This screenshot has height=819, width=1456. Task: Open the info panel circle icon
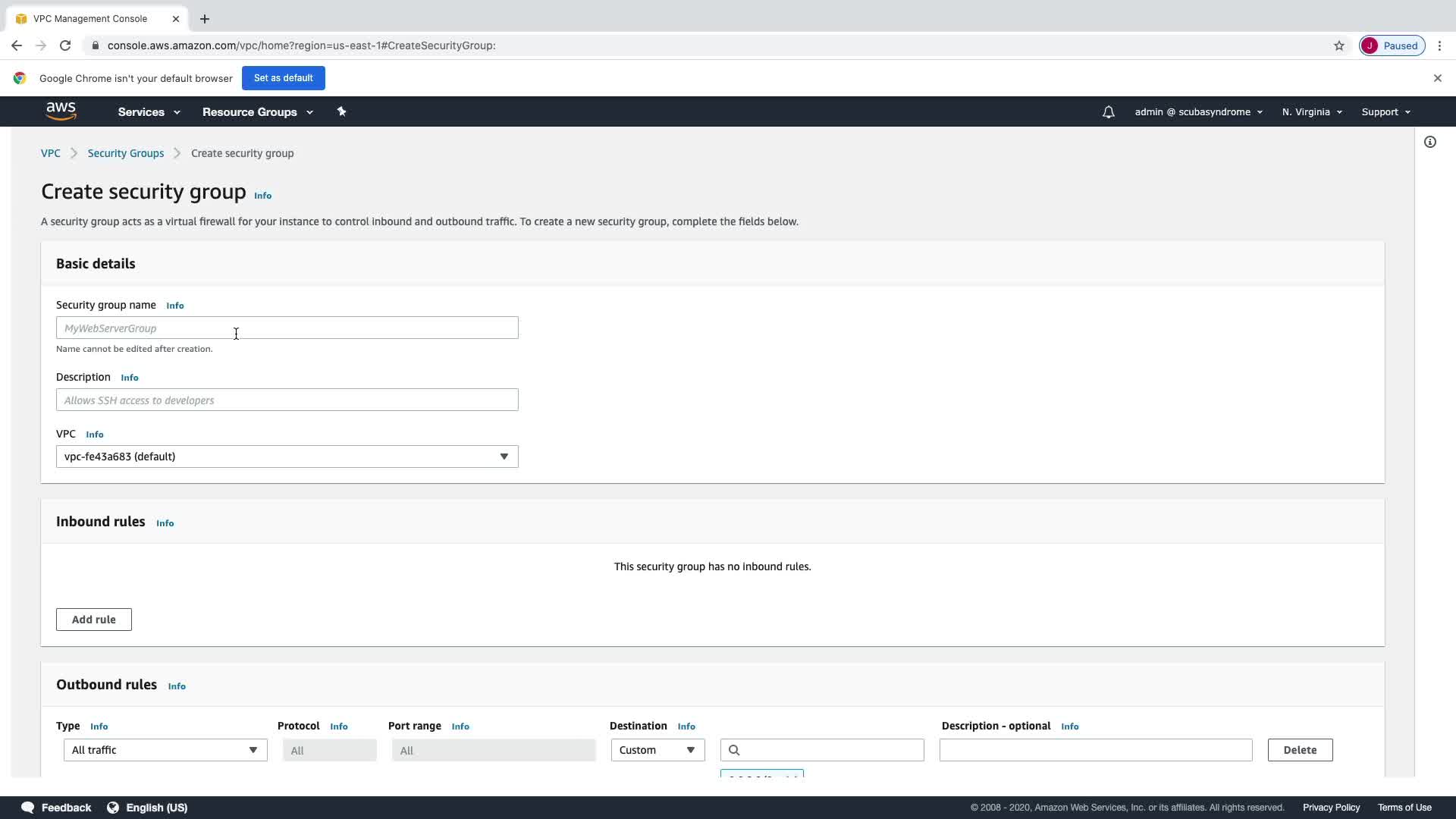click(x=1429, y=142)
